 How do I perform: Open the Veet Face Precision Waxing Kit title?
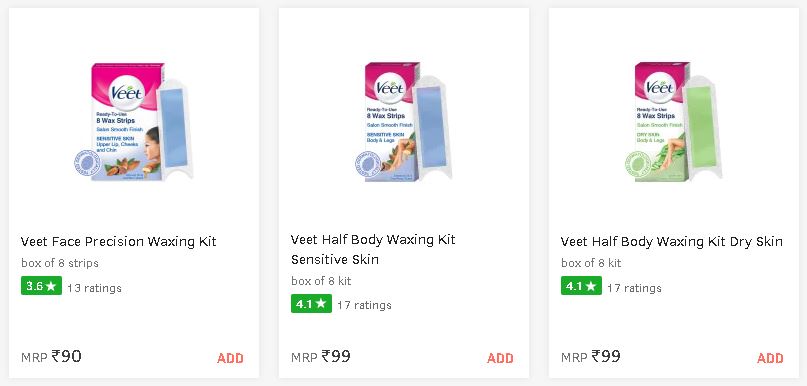tap(118, 242)
